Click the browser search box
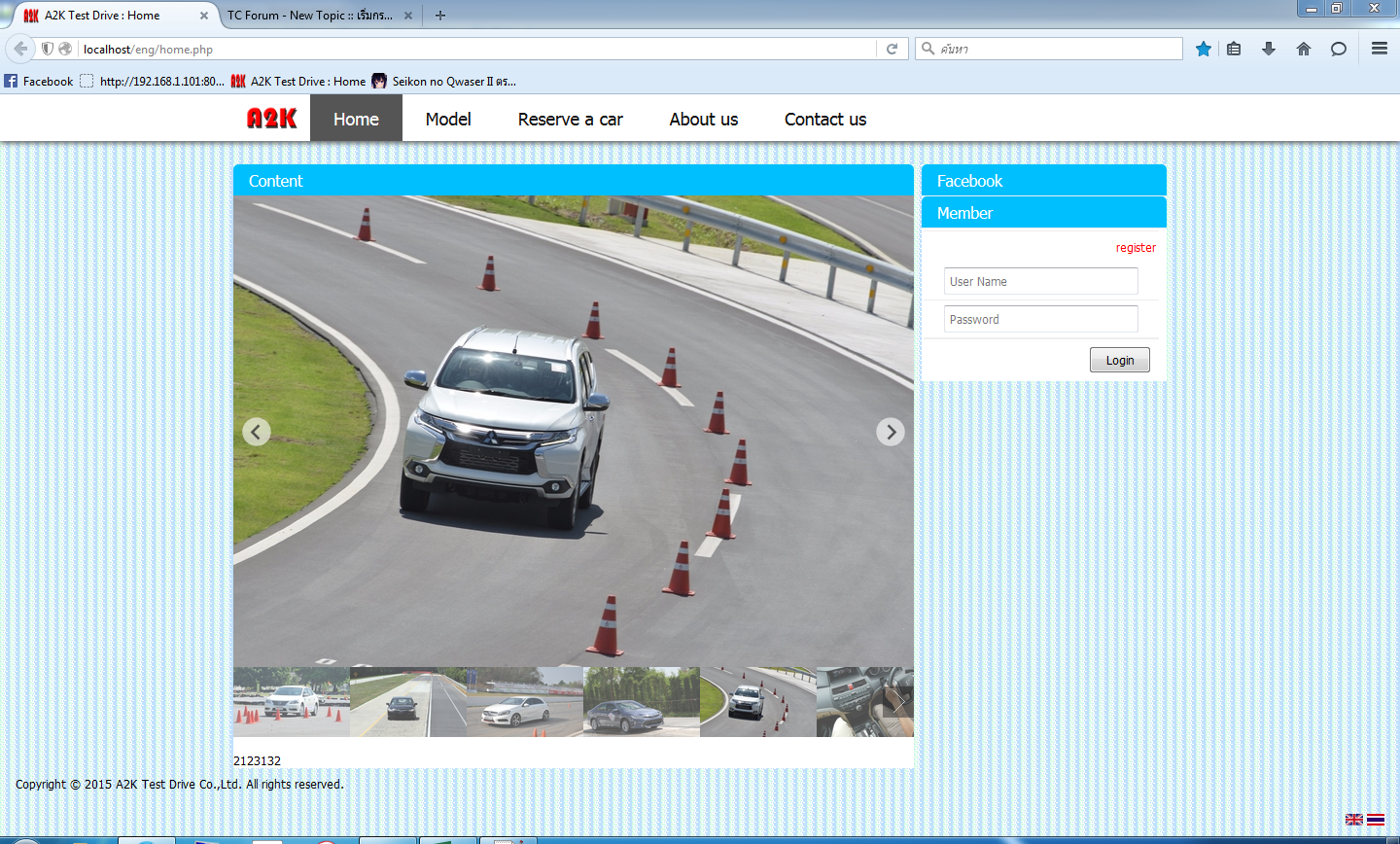 point(1049,49)
